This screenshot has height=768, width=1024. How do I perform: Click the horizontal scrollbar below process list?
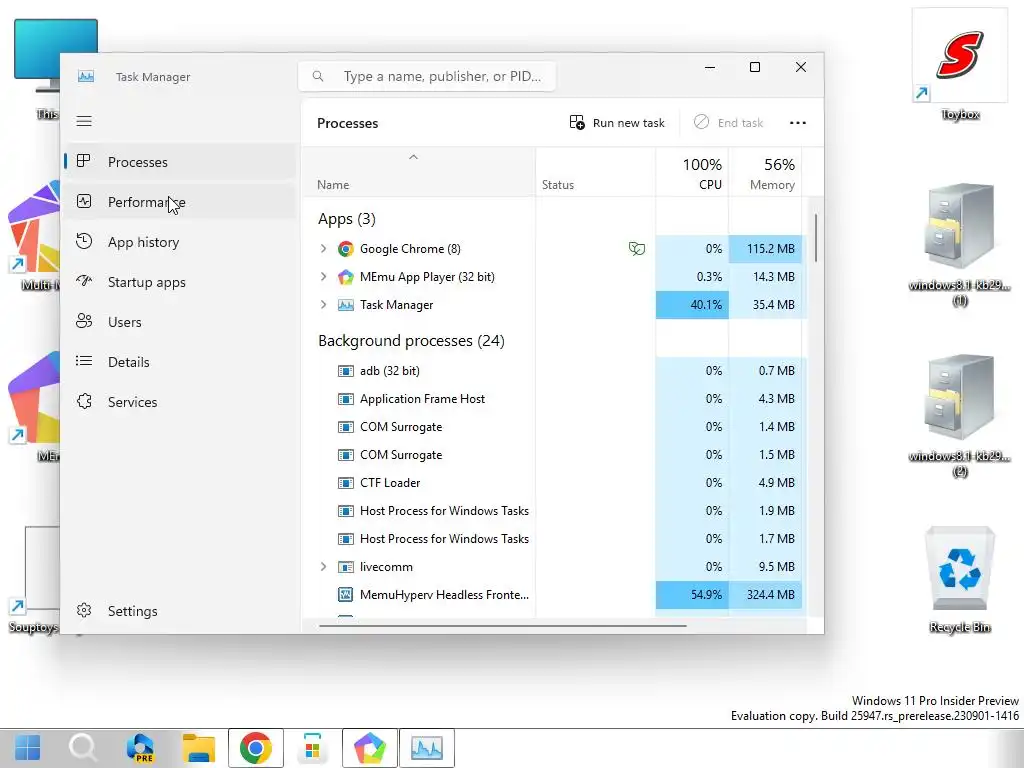[502, 626]
